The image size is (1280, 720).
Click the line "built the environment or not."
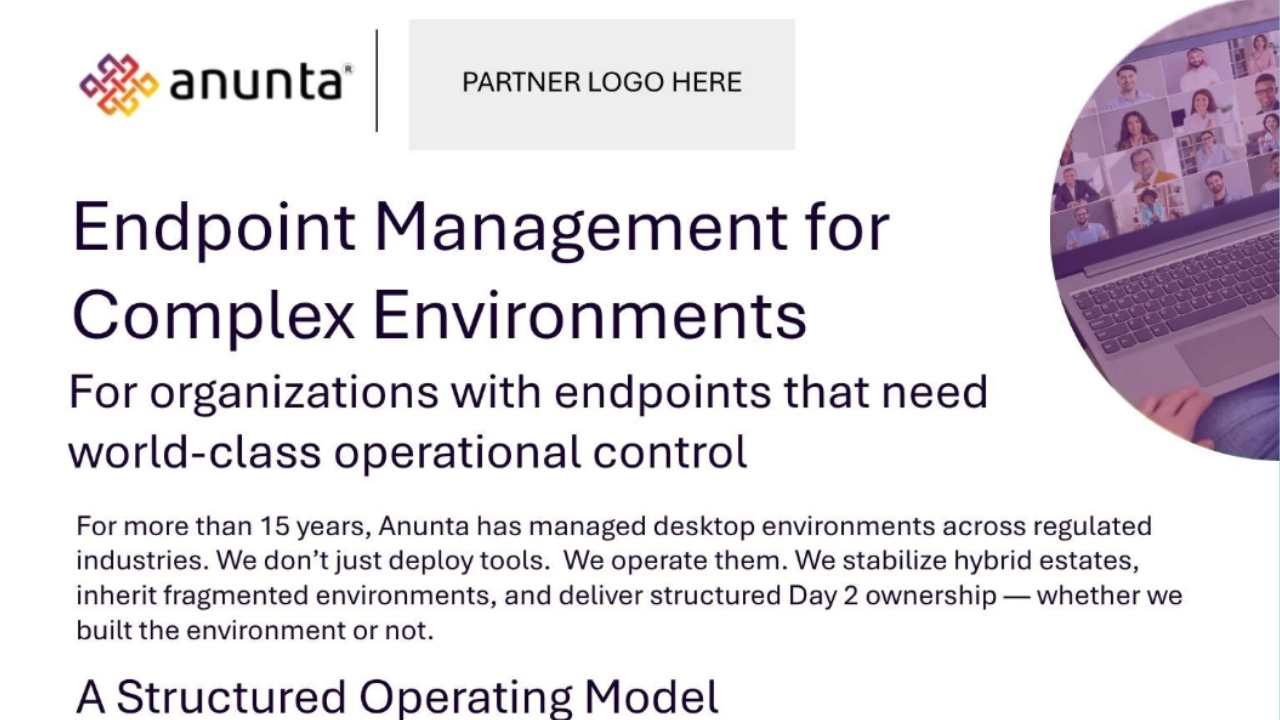255,631
